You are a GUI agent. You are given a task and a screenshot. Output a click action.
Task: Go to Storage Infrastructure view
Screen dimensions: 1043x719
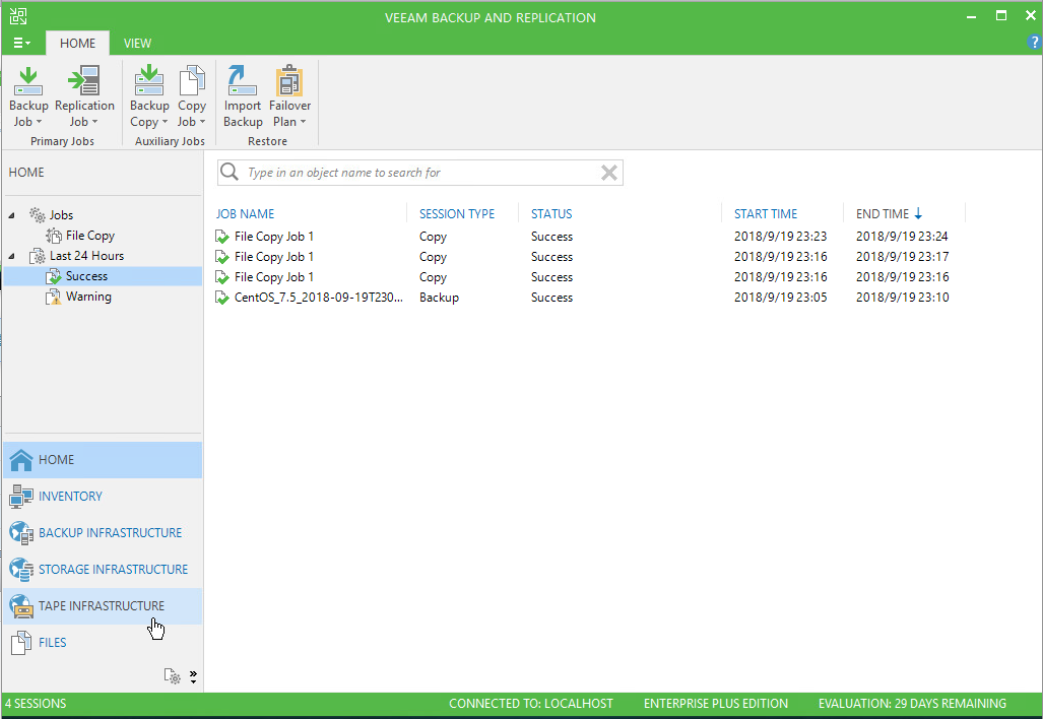(x=102, y=569)
